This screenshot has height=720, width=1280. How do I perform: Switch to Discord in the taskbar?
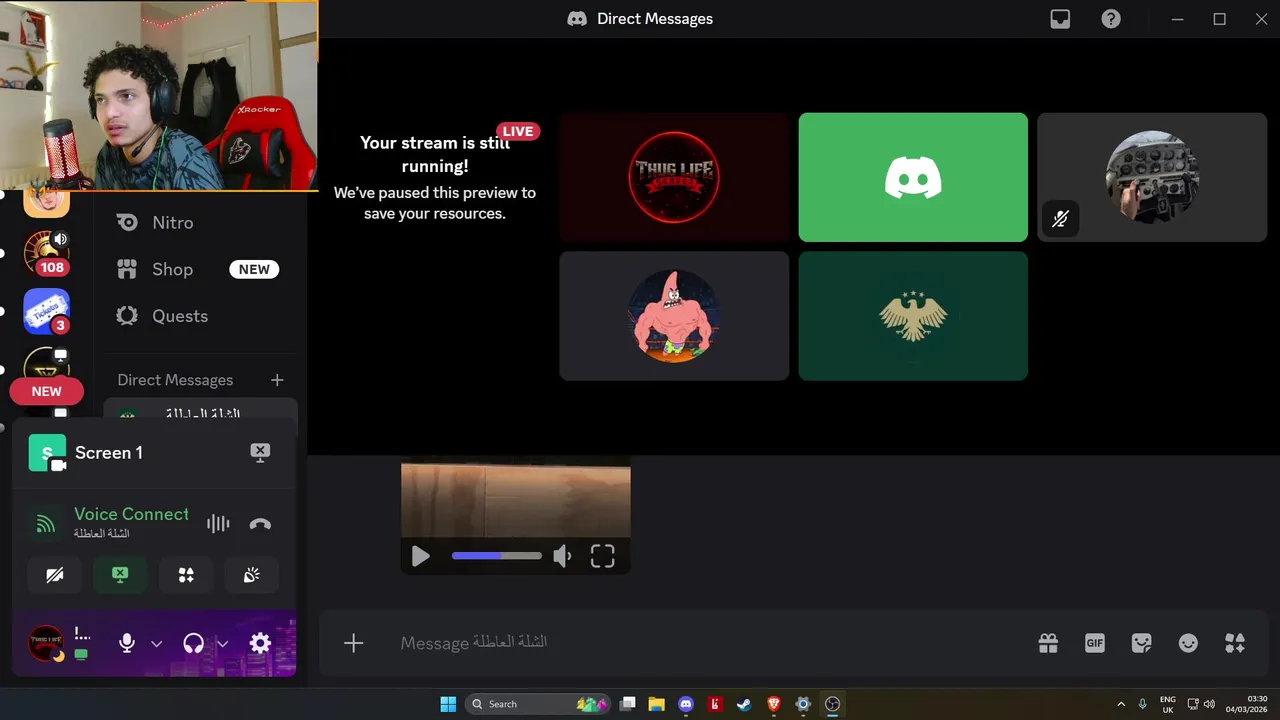685,704
